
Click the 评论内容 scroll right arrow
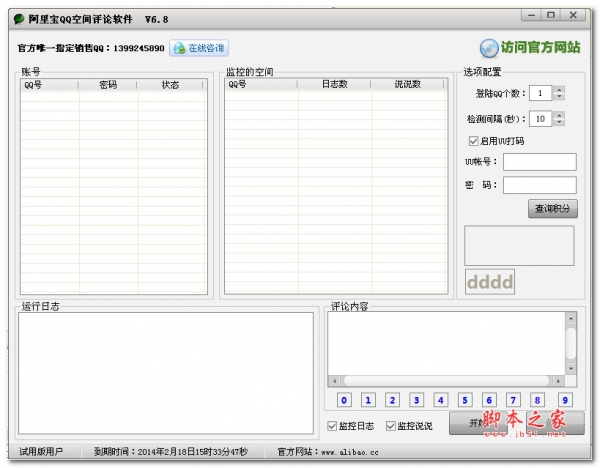559,381
